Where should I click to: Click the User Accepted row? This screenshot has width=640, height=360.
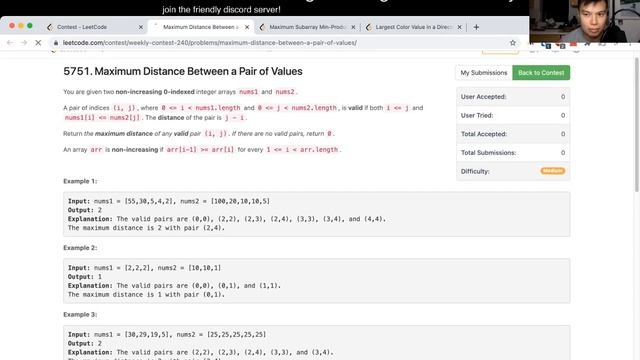[513, 97]
